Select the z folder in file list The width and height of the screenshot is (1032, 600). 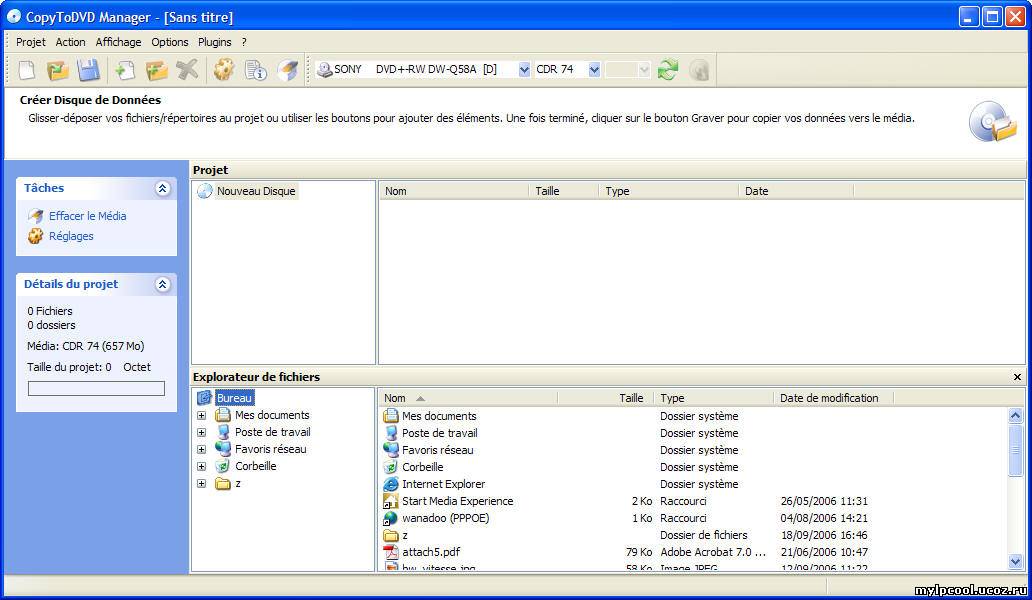[x=405, y=536]
